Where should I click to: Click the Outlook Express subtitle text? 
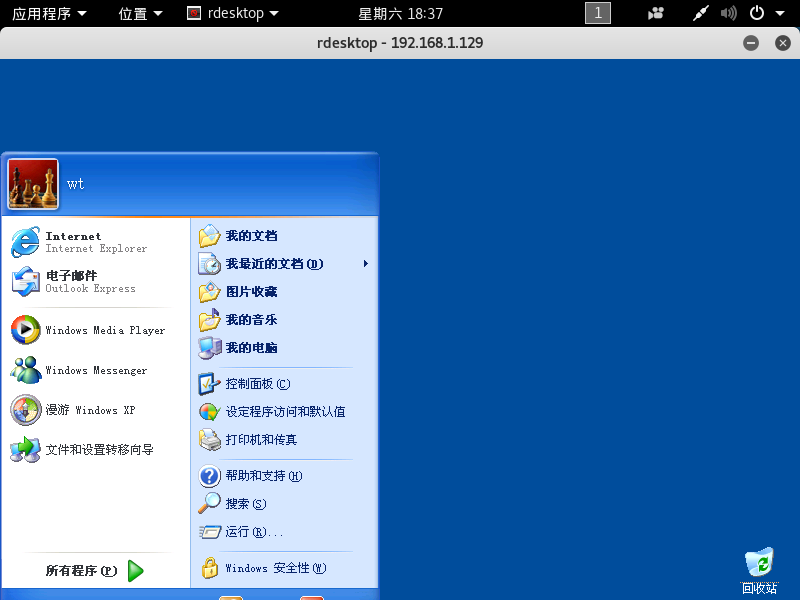90,289
